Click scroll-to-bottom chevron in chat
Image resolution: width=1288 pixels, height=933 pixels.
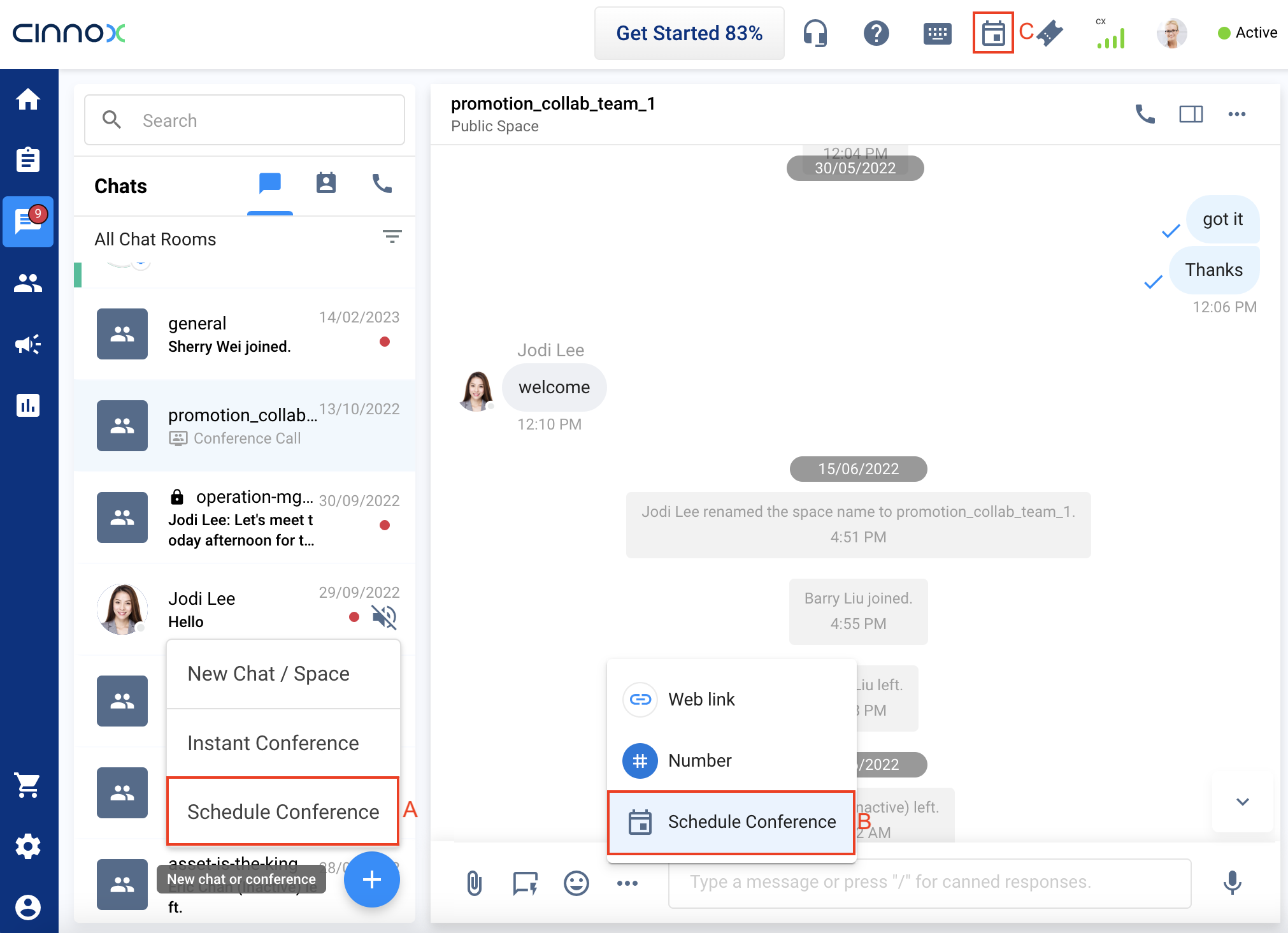click(1242, 802)
